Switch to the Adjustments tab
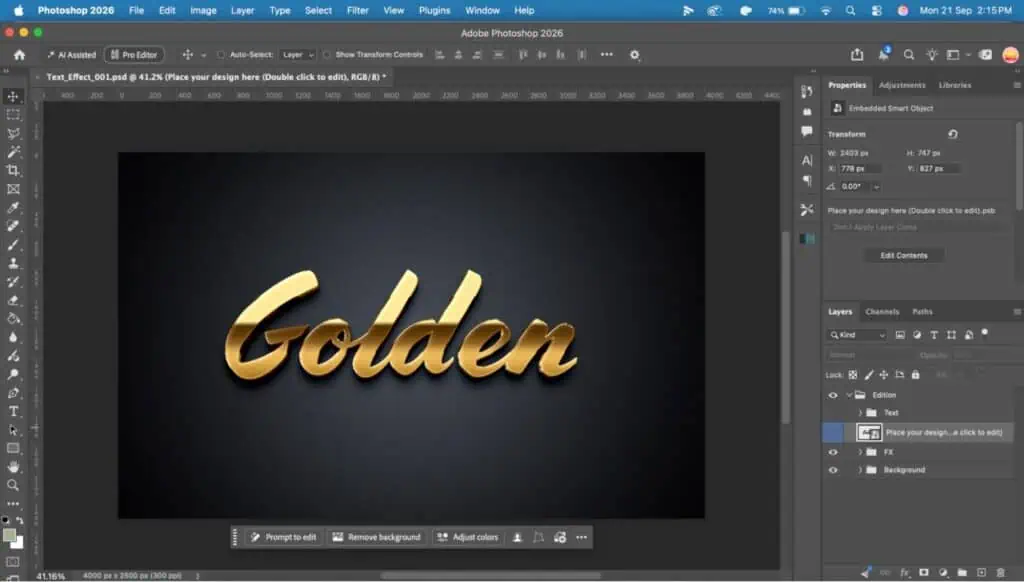 coord(902,86)
